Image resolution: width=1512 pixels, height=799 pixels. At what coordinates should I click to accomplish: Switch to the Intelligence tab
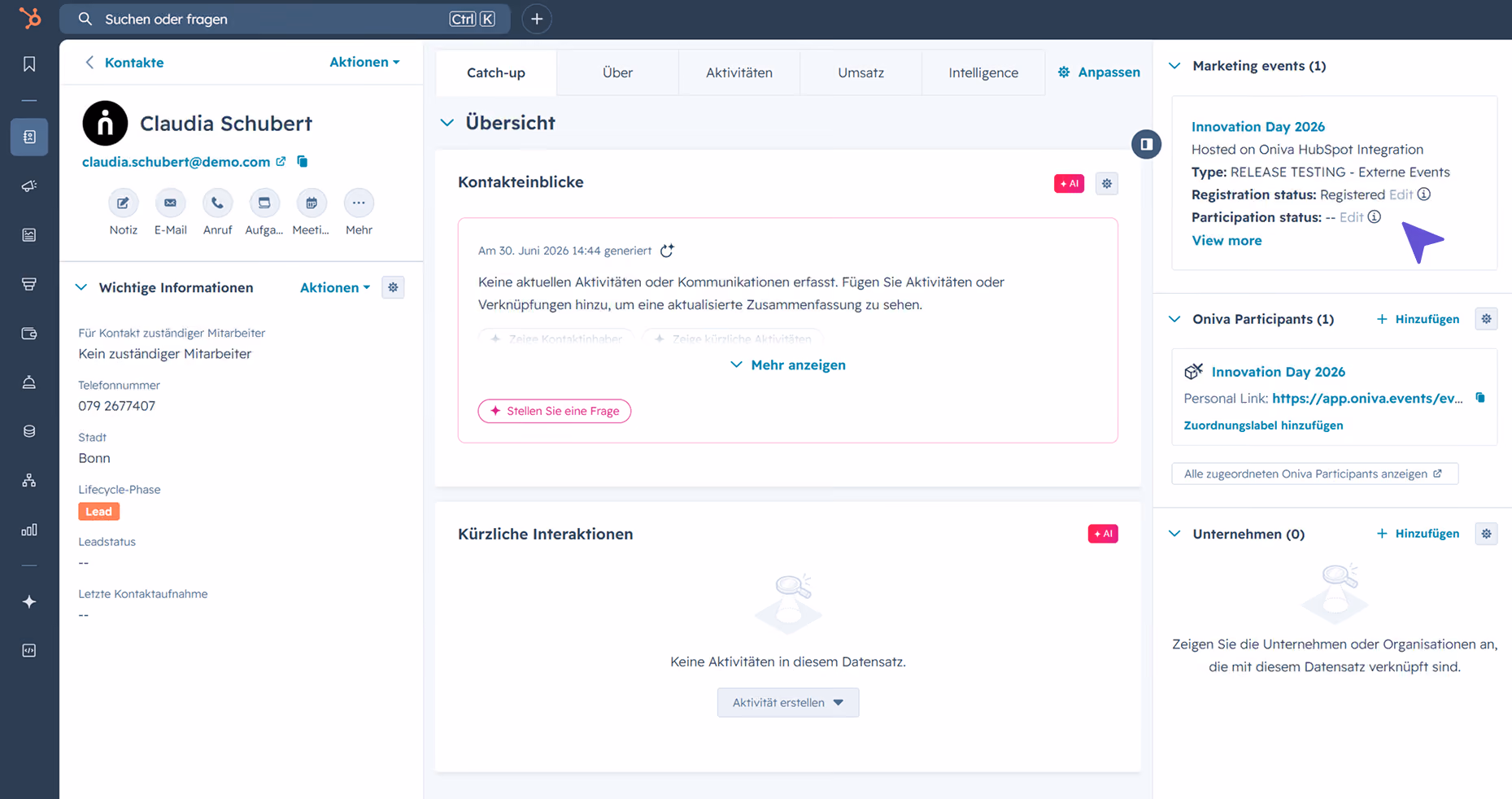[x=983, y=72]
